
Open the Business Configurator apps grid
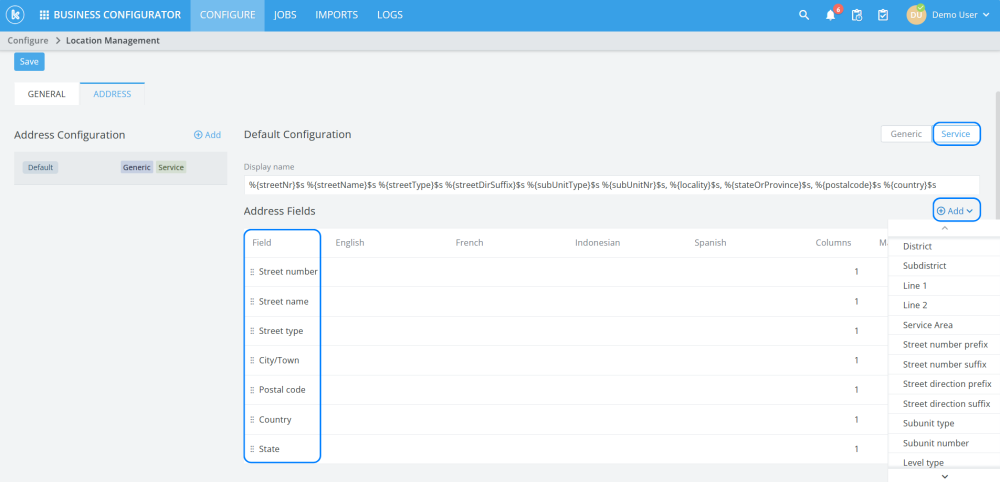tap(44, 15)
